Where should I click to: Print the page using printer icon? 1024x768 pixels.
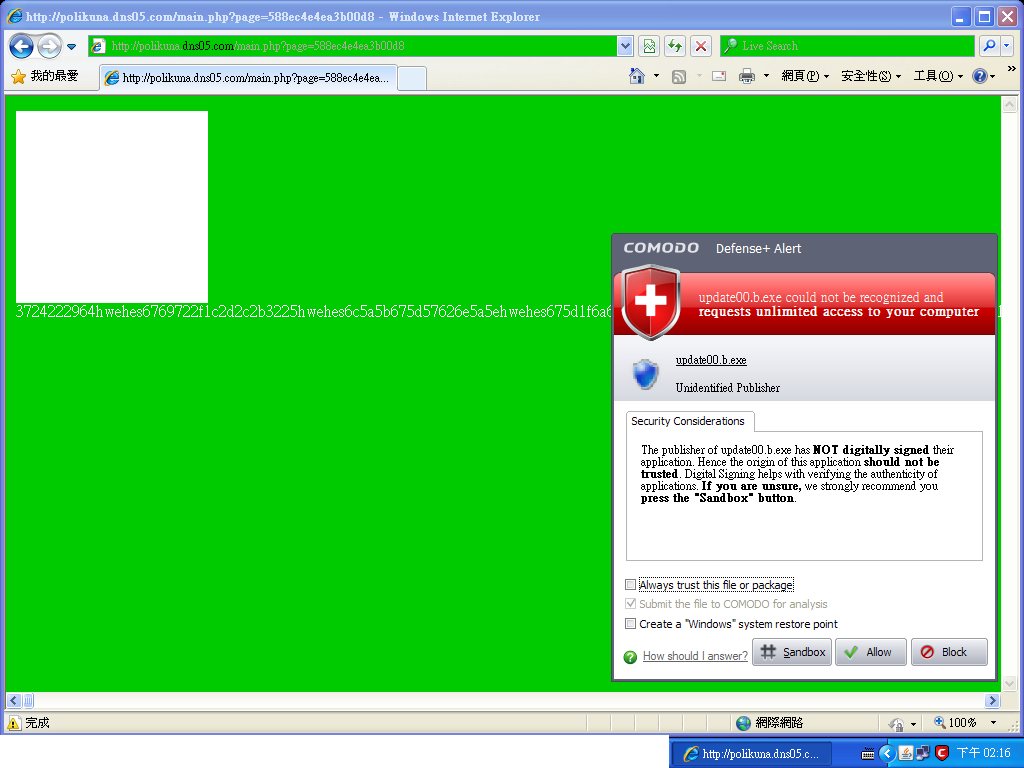pos(746,76)
